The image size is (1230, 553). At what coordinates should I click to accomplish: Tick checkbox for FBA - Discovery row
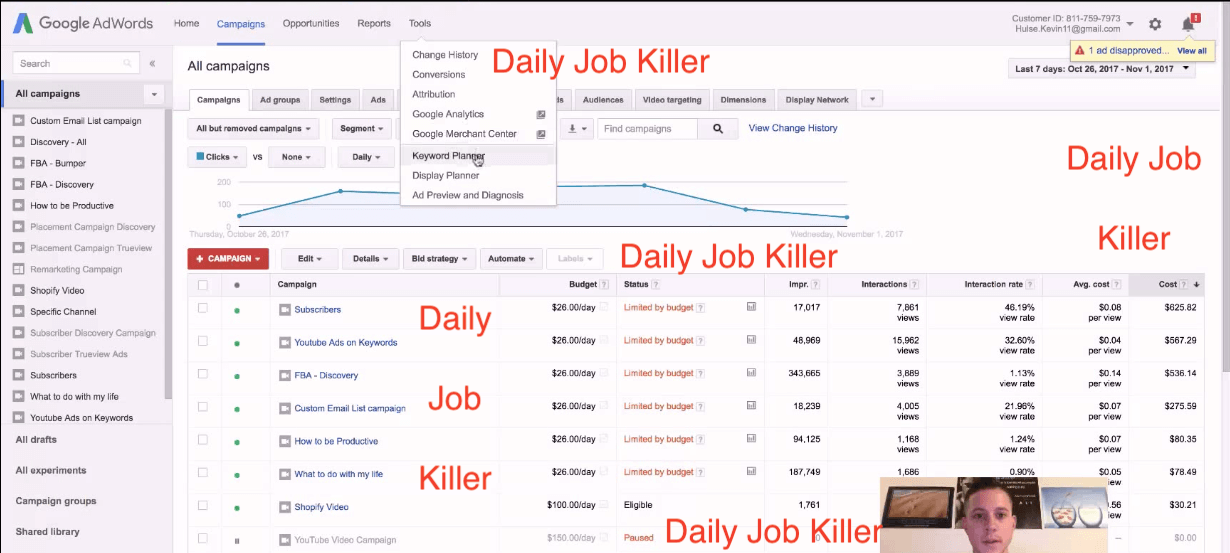(x=203, y=374)
